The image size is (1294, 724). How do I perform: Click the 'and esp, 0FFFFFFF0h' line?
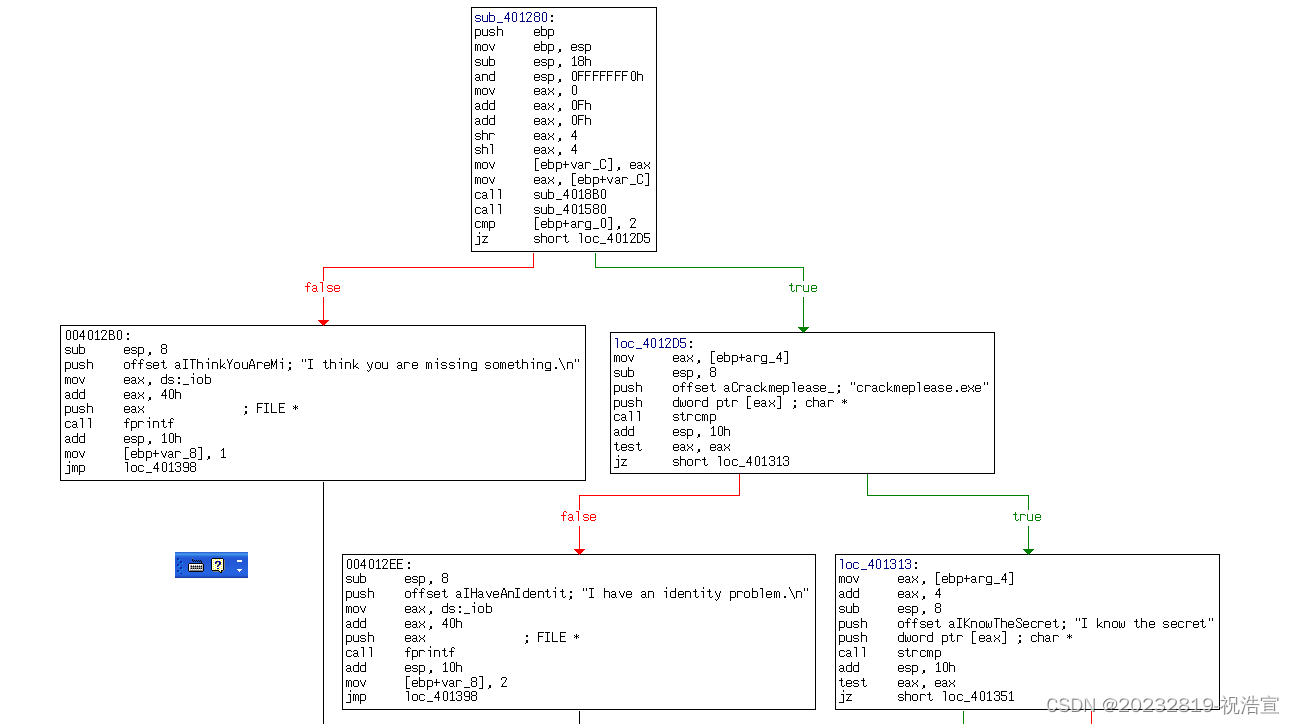[559, 76]
